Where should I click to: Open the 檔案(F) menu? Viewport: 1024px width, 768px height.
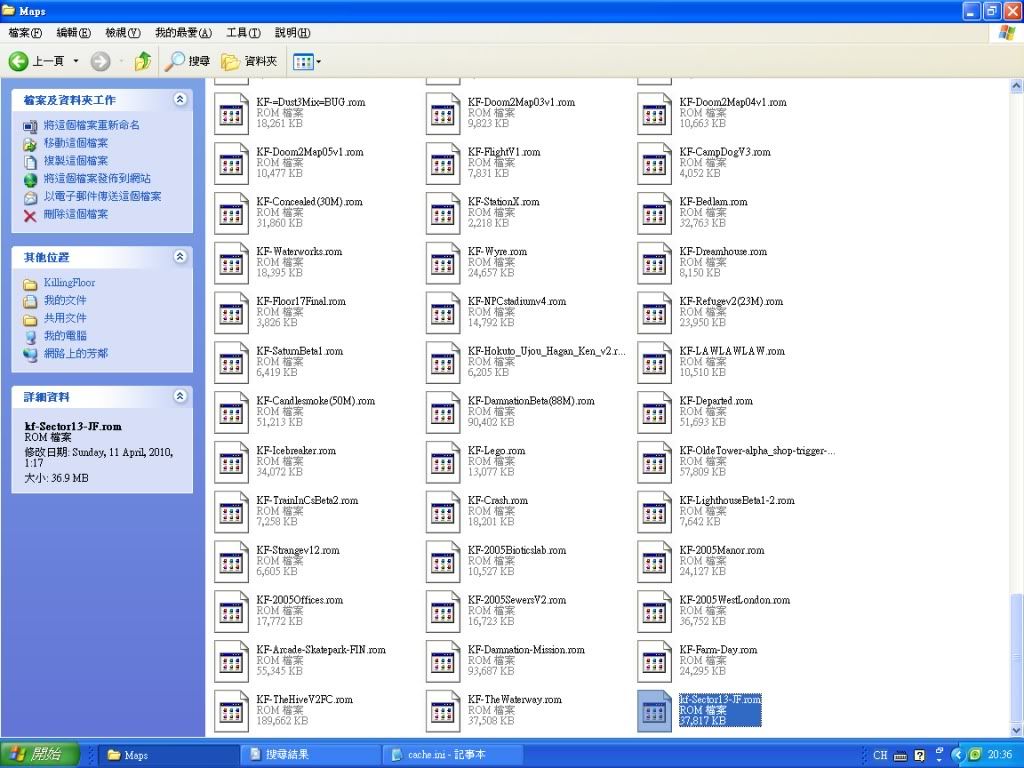coord(25,33)
